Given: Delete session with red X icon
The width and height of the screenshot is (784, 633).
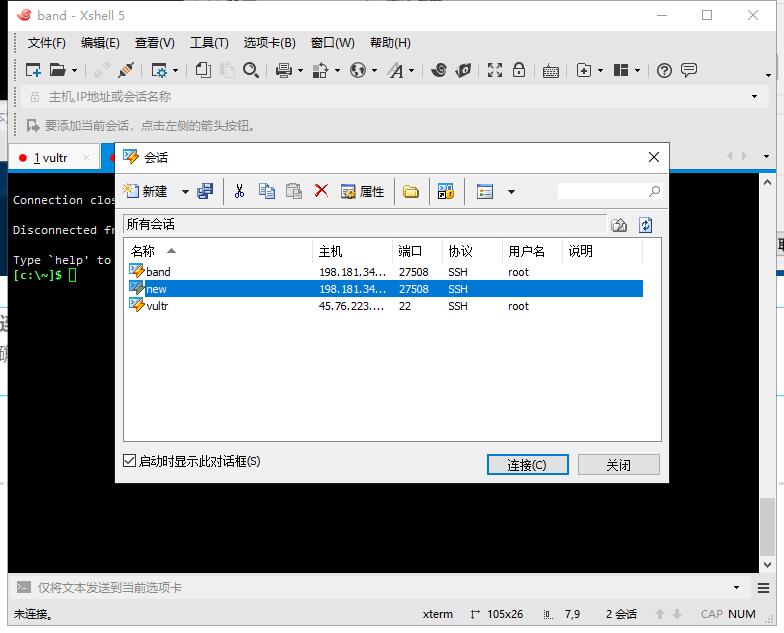Looking at the screenshot, I should (321, 190).
